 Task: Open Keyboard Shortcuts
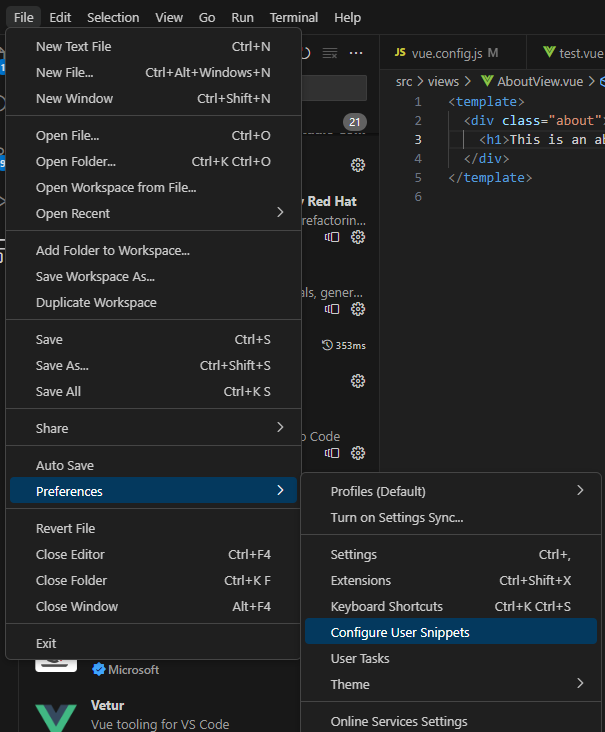451,606
